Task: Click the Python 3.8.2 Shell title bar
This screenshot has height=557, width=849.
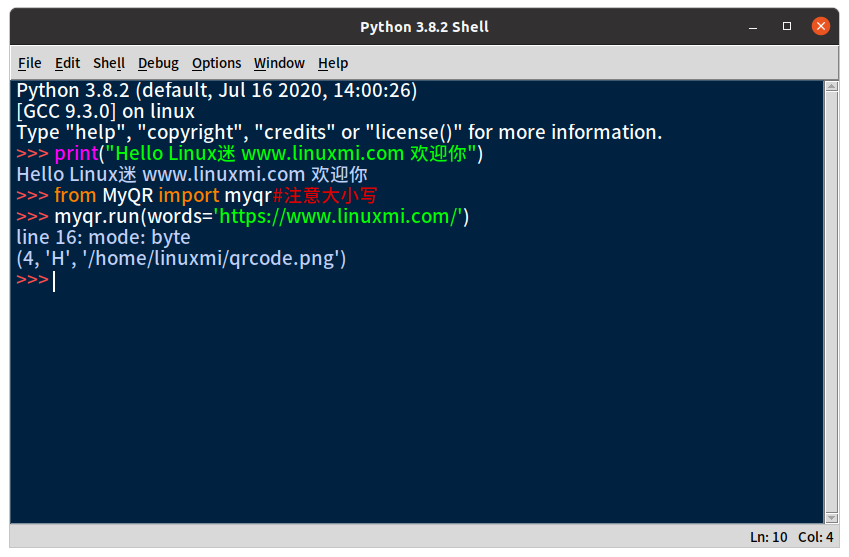Action: [424, 27]
